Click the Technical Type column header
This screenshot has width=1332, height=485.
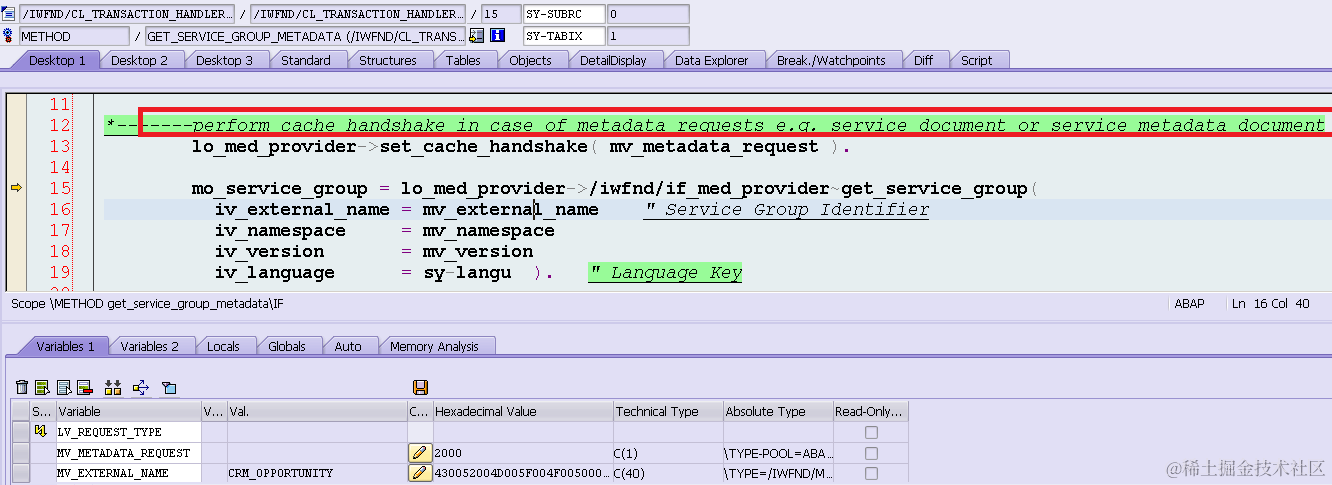click(x=668, y=411)
